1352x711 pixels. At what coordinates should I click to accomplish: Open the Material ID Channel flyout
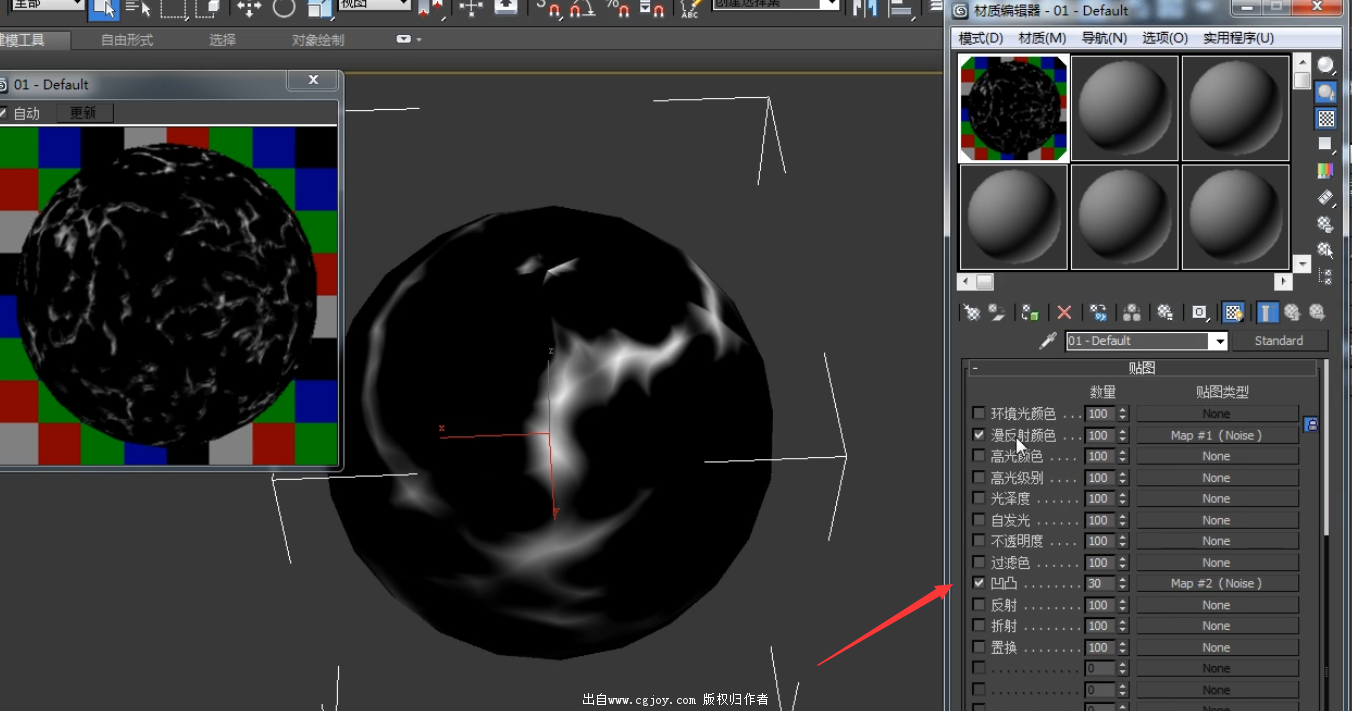tap(1200, 313)
